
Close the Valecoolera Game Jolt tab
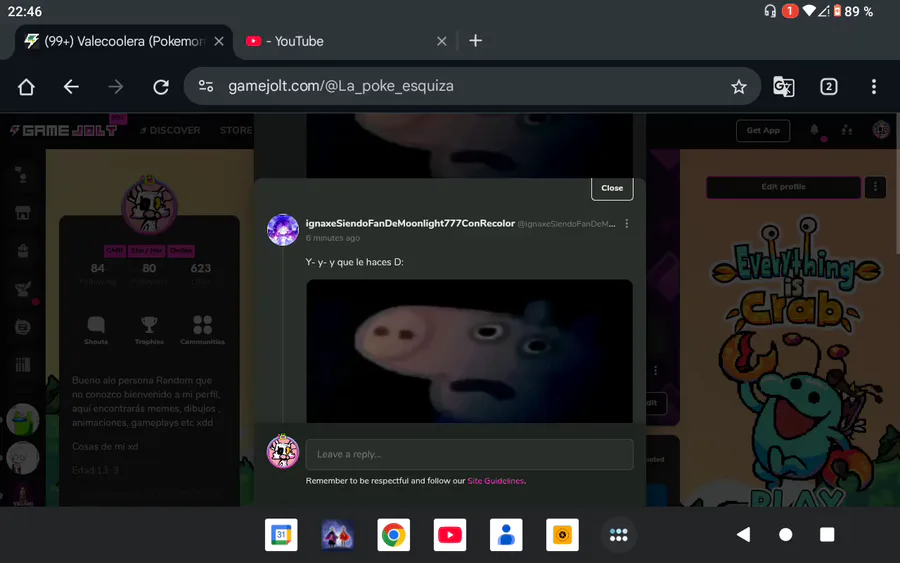219,41
